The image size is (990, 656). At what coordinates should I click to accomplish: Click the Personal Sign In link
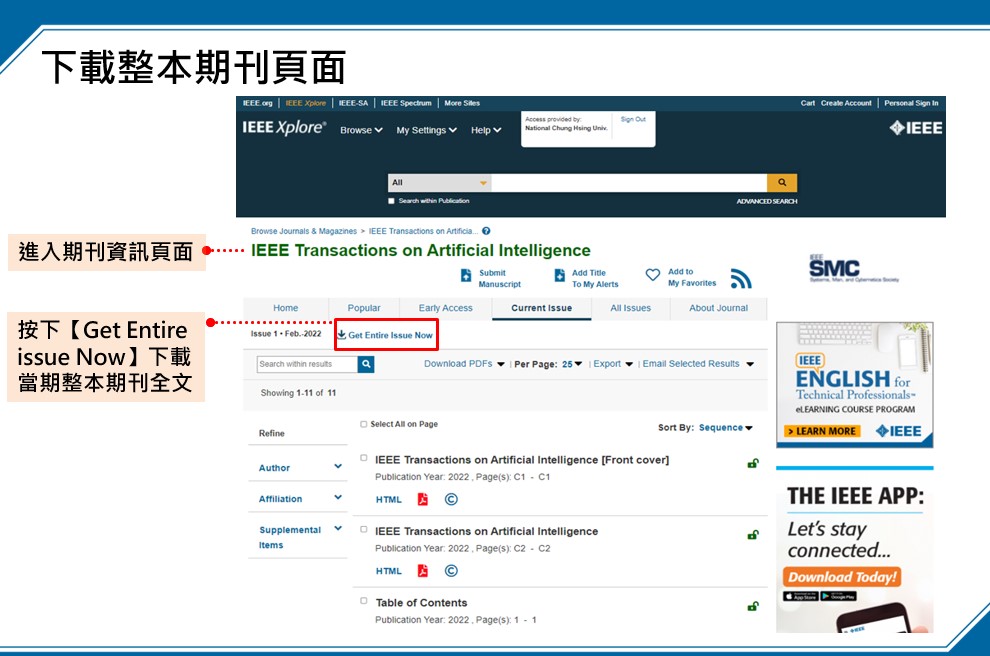(911, 103)
